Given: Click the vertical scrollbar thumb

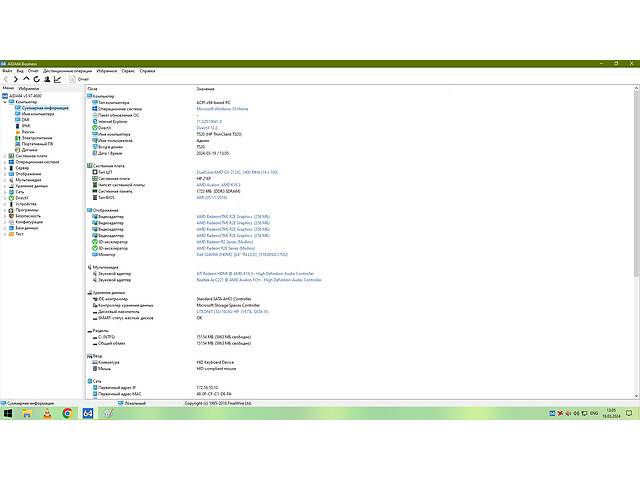Looking at the screenshot, I should click(636, 184).
